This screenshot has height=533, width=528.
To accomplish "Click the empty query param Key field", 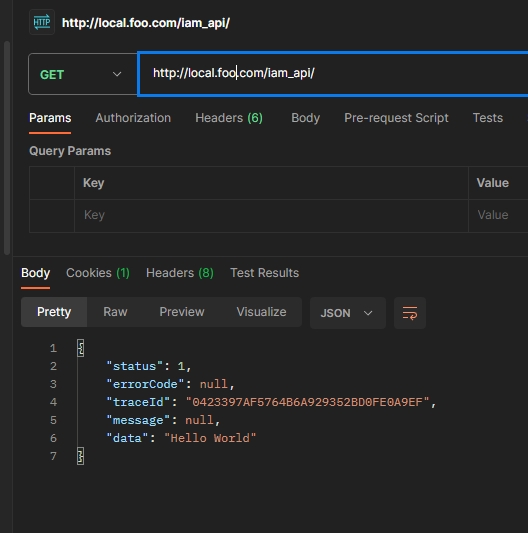I will (271, 216).
